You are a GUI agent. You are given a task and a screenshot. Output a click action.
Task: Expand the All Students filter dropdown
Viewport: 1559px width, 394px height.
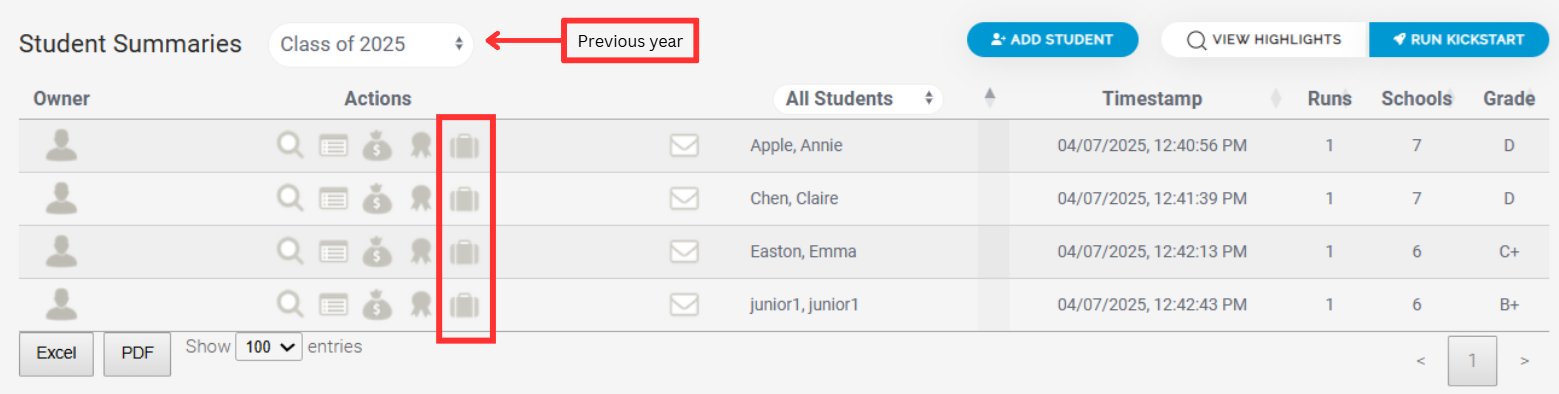[858, 99]
